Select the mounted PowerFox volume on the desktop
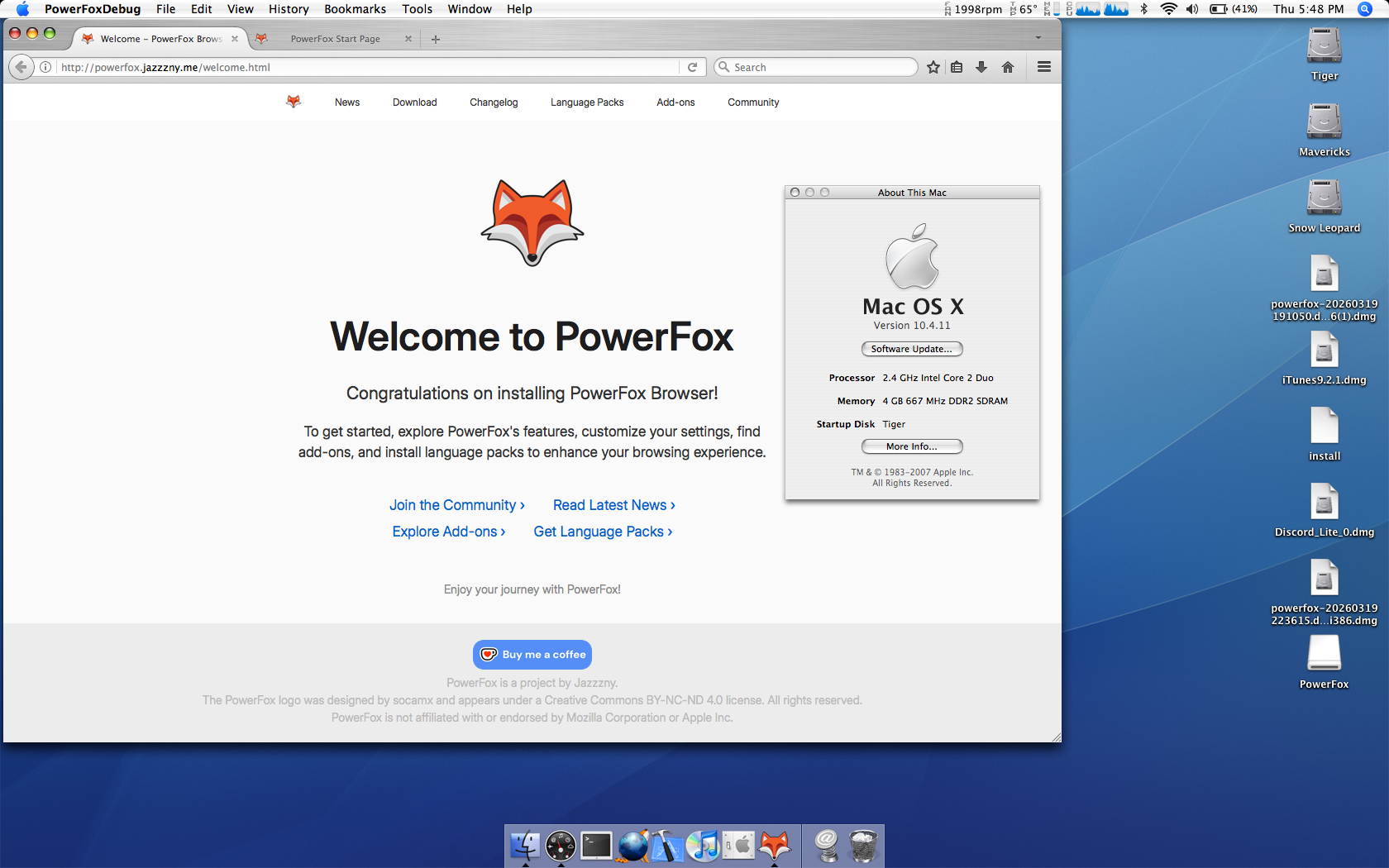 pos(1324,662)
